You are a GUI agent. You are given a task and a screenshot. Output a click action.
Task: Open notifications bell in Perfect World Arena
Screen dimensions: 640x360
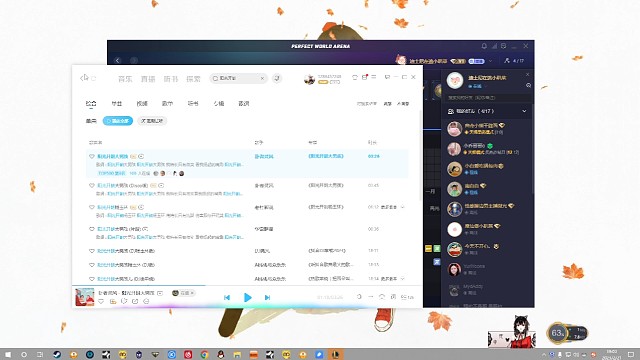click(x=484, y=46)
